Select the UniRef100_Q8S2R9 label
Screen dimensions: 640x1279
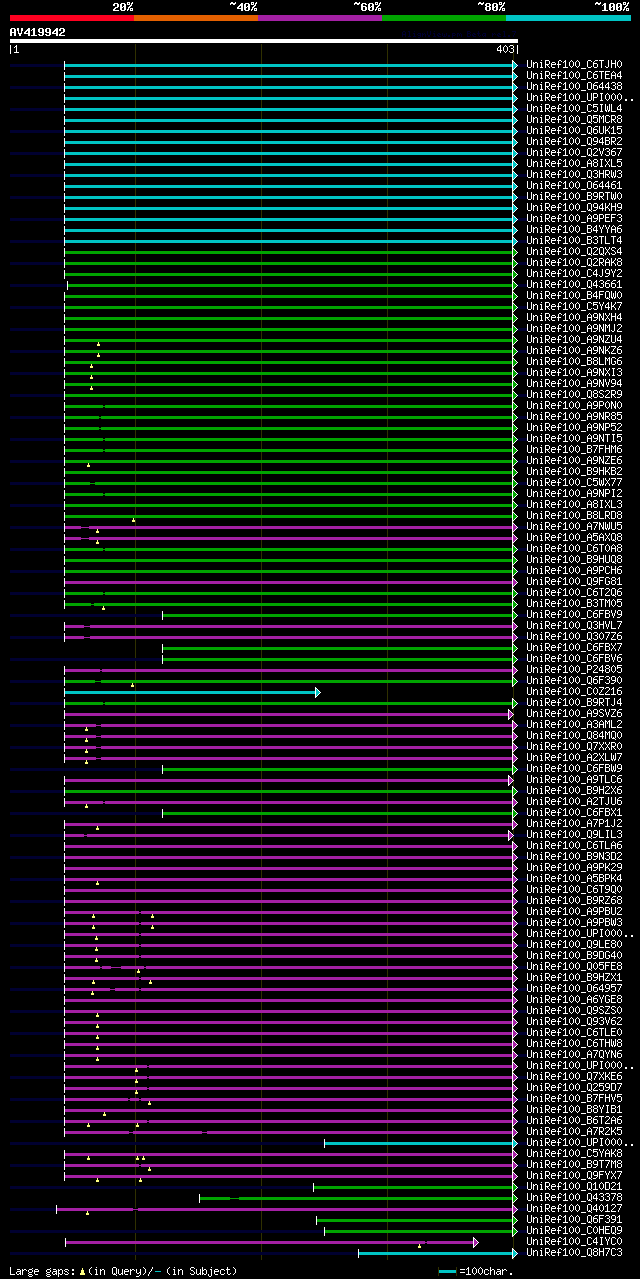coord(574,394)
